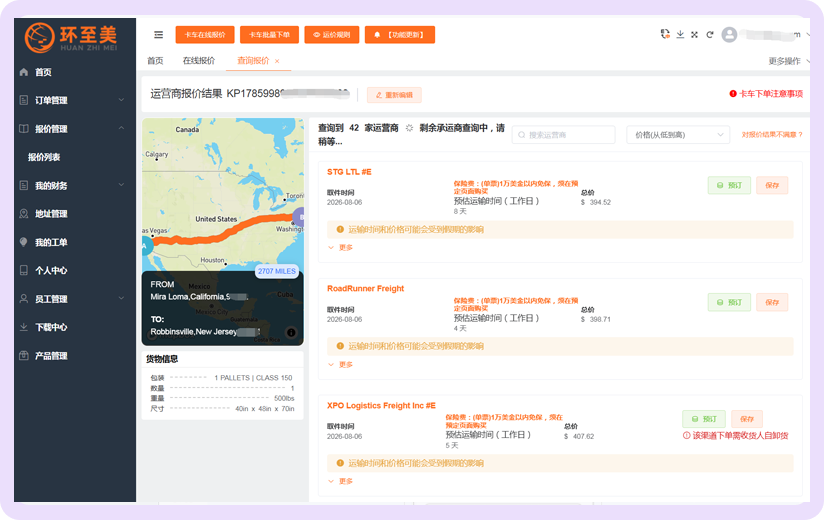Click 保存 for RoadRunner Freight
Screen dimensions: 824x520
(772, 303)
